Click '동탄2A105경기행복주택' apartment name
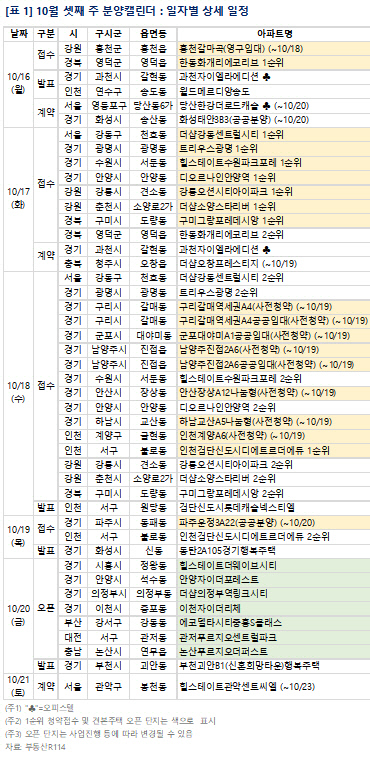The image size is (370, 758). pyautogui.click(x=227, y=551)
